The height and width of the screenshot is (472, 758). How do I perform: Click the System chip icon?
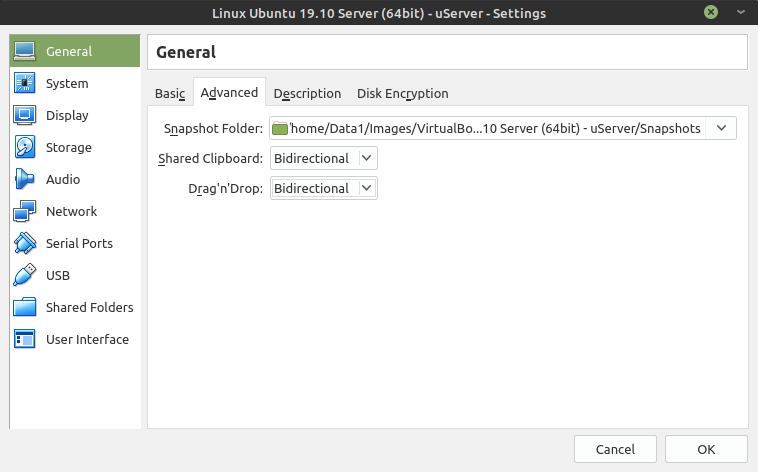click(24, 83)
